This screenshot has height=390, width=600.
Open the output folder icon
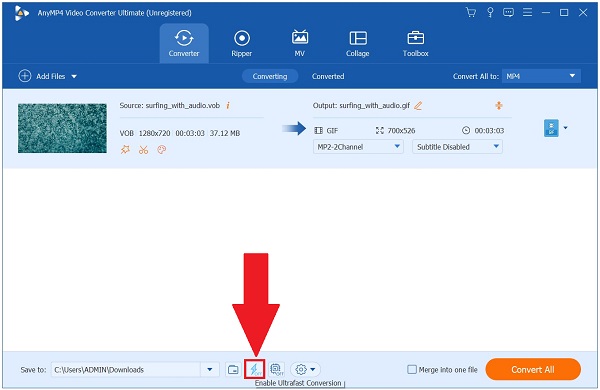pos(233,369)
